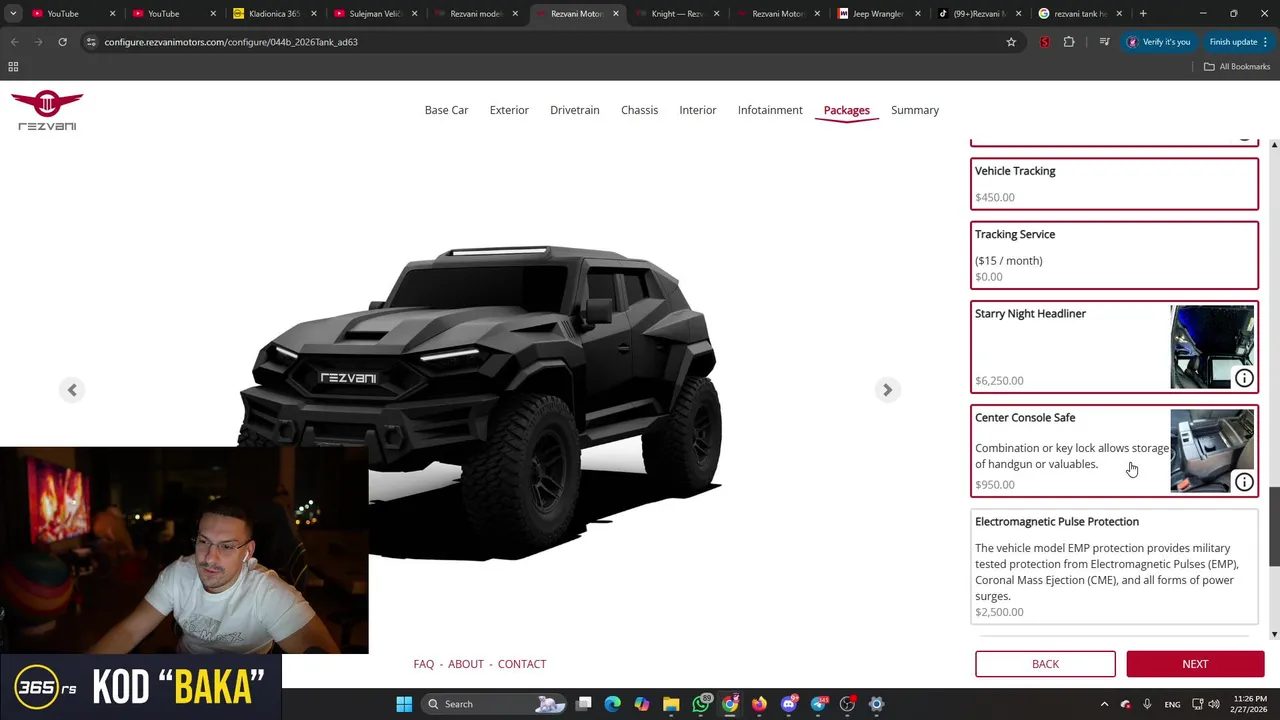Click the BACK button
1280x720 pixels.
(1045, 664)
